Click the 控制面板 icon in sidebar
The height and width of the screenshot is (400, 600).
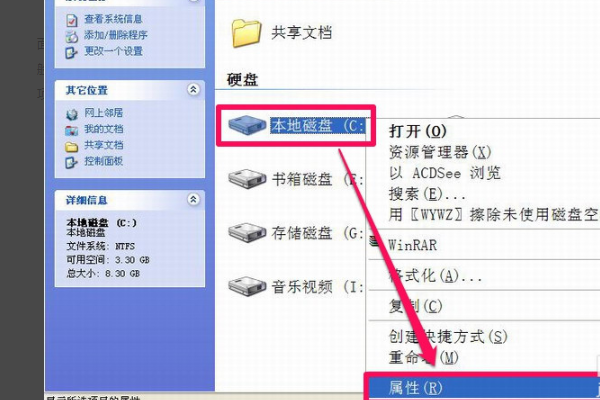72,162
